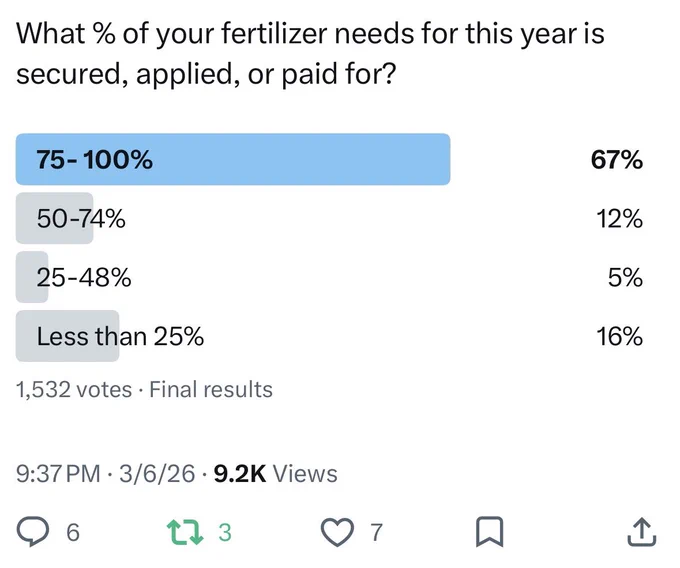The image size is (680, 568).
Task: Open the 9:37 PM timestamp link
Action: [58, 473]
